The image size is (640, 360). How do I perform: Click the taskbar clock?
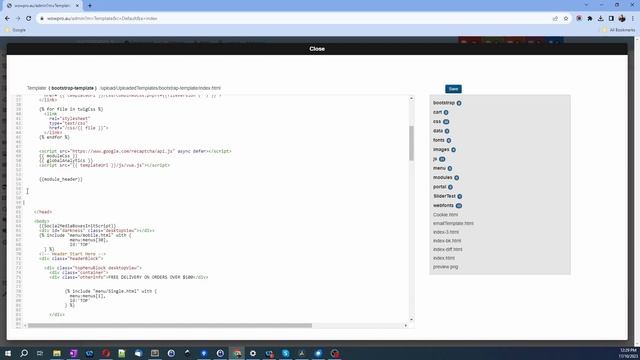[628, 353]
